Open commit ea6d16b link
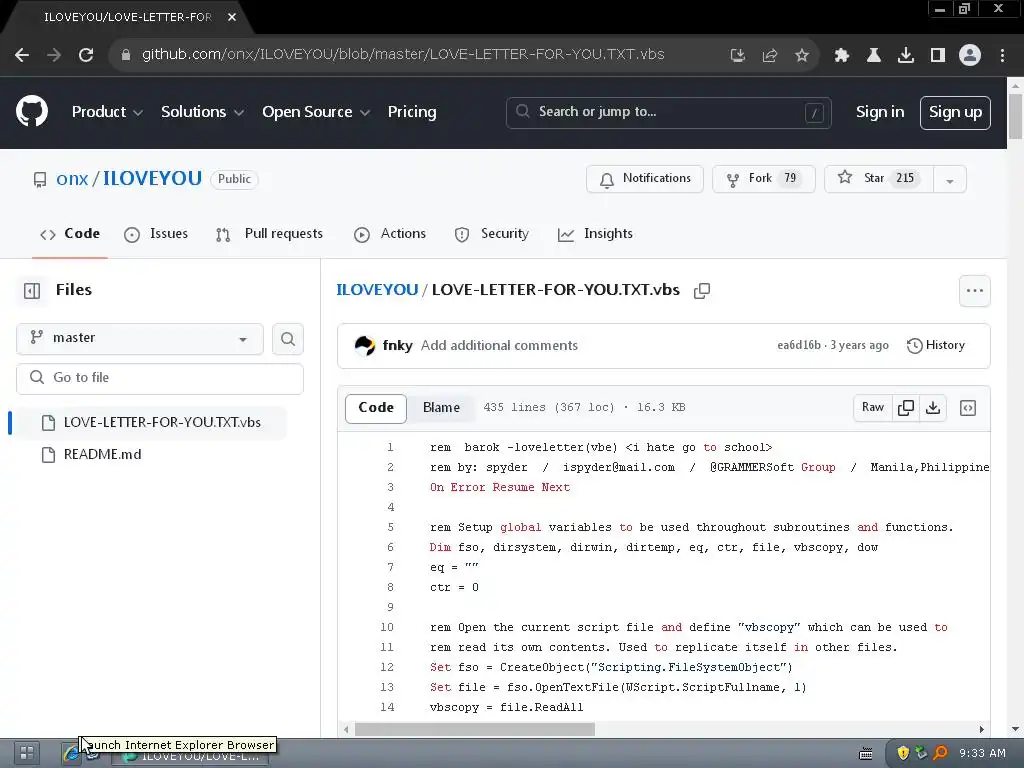1024x768 pixels. tap(799, 345)
